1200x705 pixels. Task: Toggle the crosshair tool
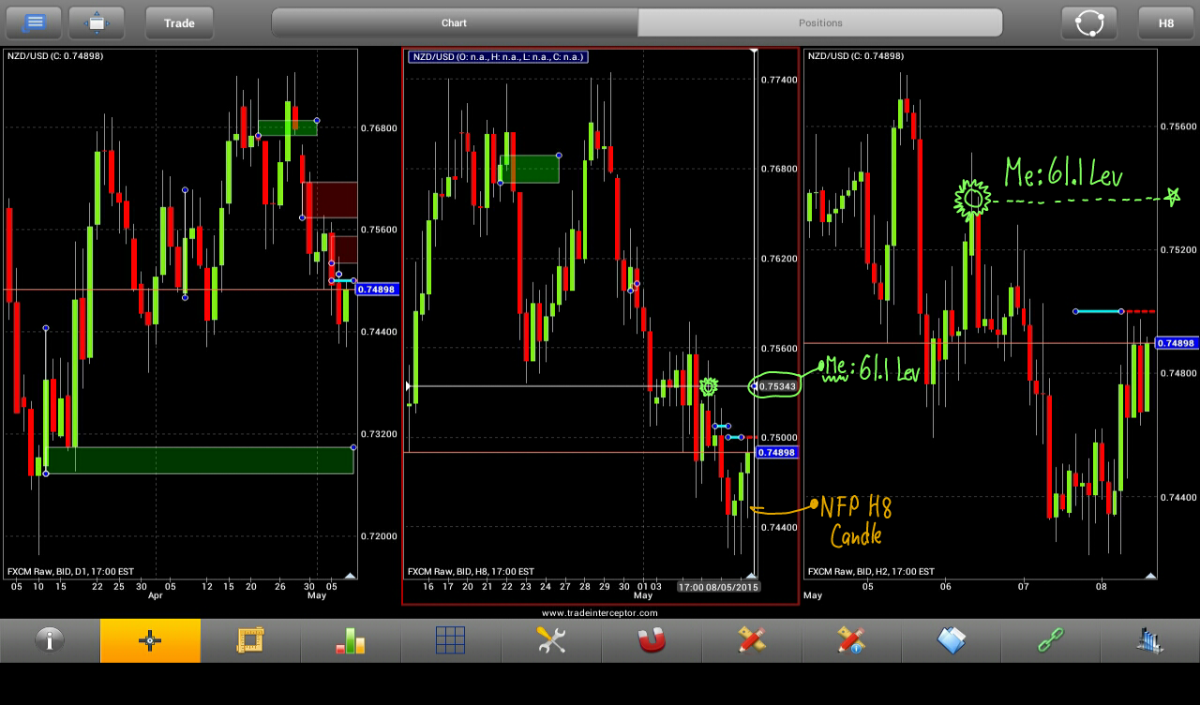(150, 640)
